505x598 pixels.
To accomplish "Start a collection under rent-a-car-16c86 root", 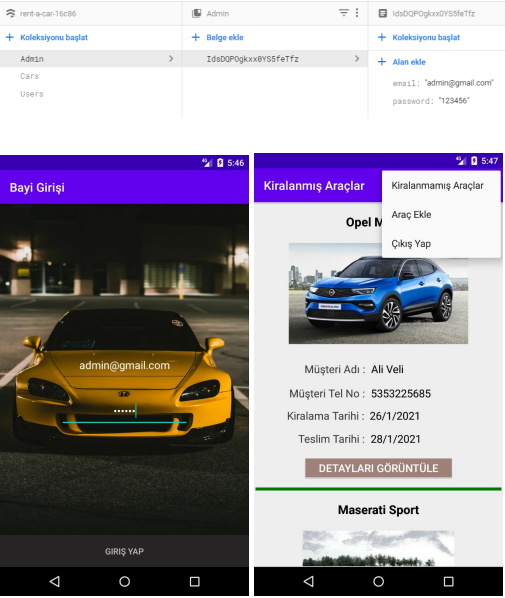I will pos(54,37).
